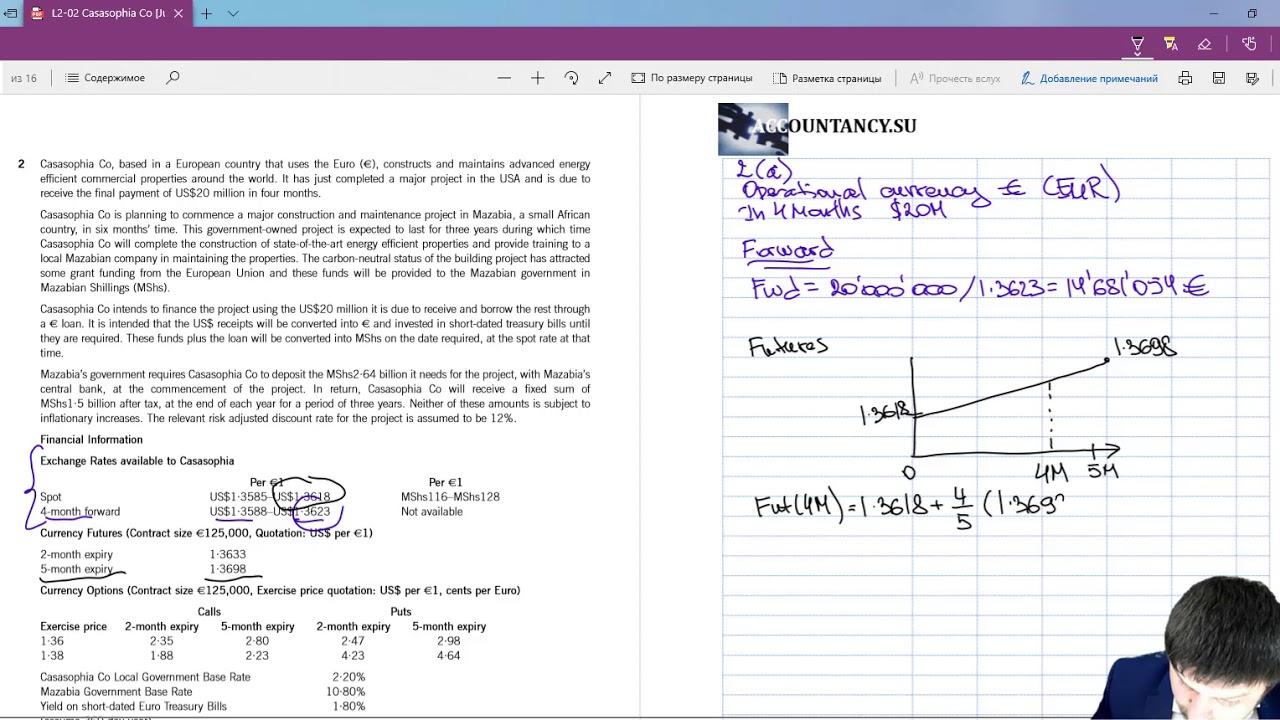Screen dimensions: 1280x720
Task: Click rate value '10·80%'
Action: click(346, 692)
